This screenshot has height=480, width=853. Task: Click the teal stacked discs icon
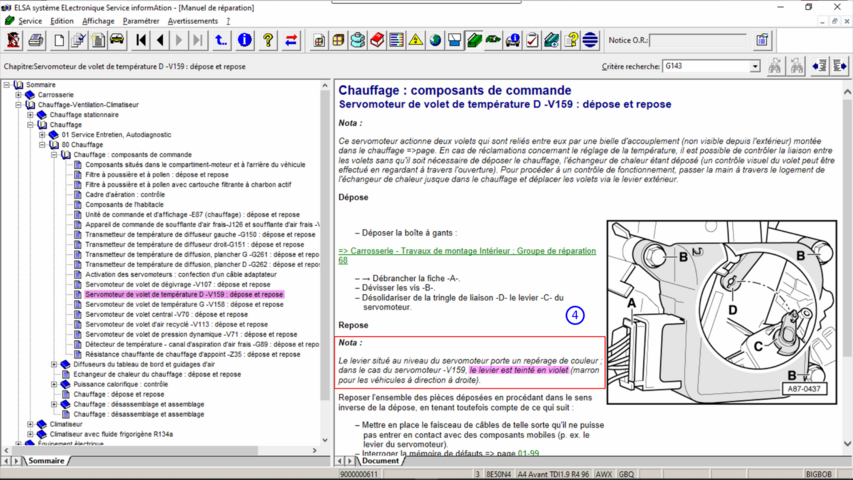pyautogui.click(x=357, y=40)
